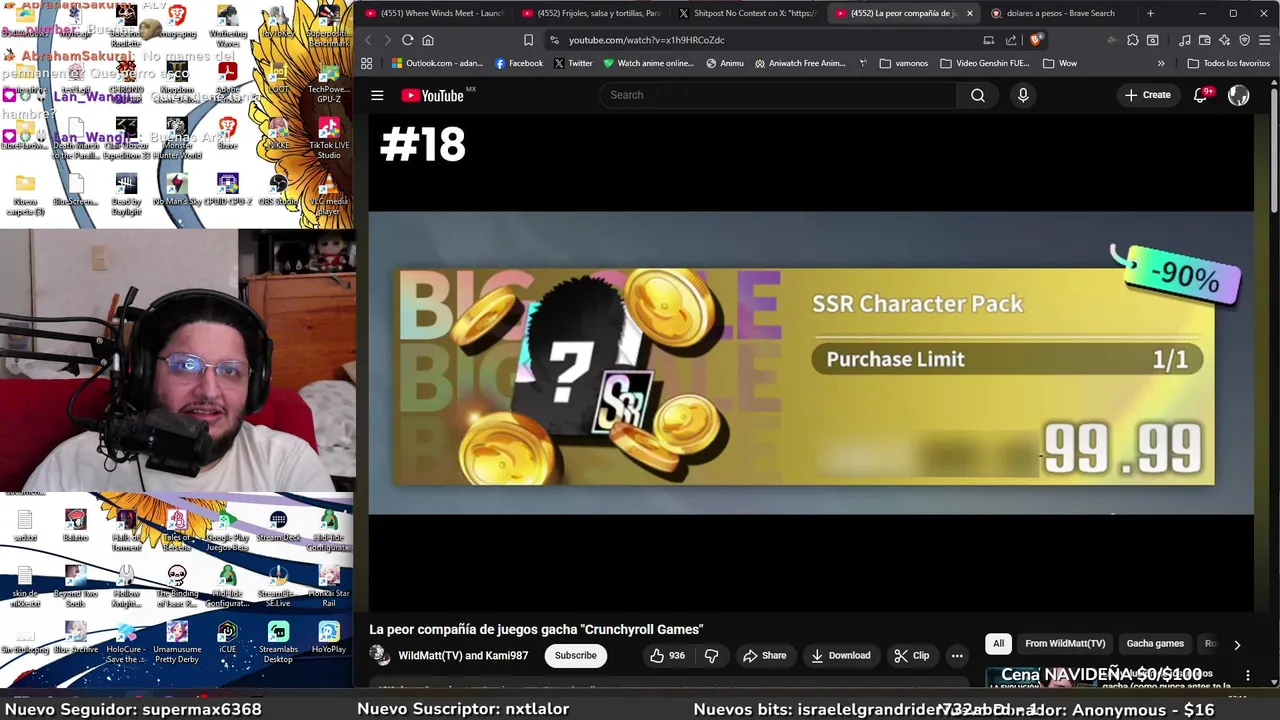Open a new browser tab
The image size is (1280, 720).
point(1150,13)
